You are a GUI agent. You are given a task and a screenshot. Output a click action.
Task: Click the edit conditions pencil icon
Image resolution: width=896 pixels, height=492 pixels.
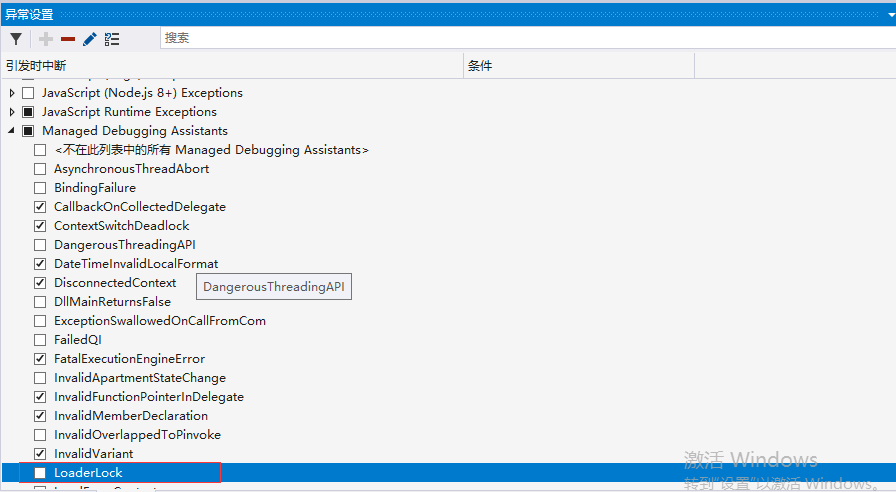(90, 39)
